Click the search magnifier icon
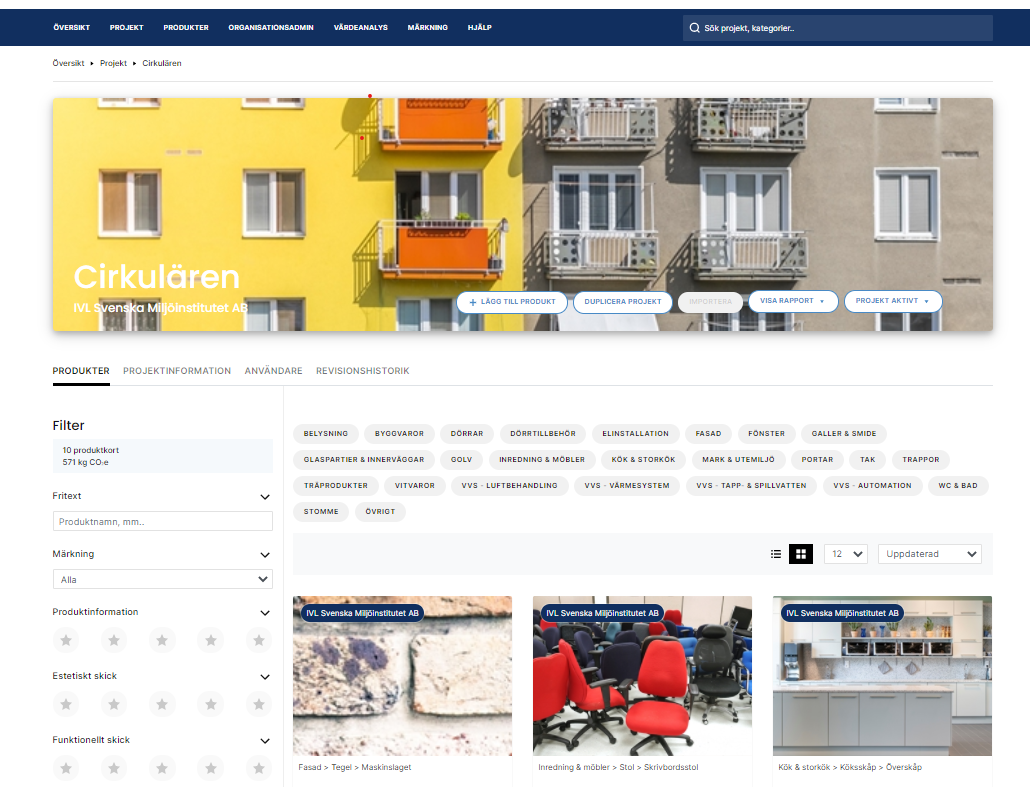 point(694,28)
